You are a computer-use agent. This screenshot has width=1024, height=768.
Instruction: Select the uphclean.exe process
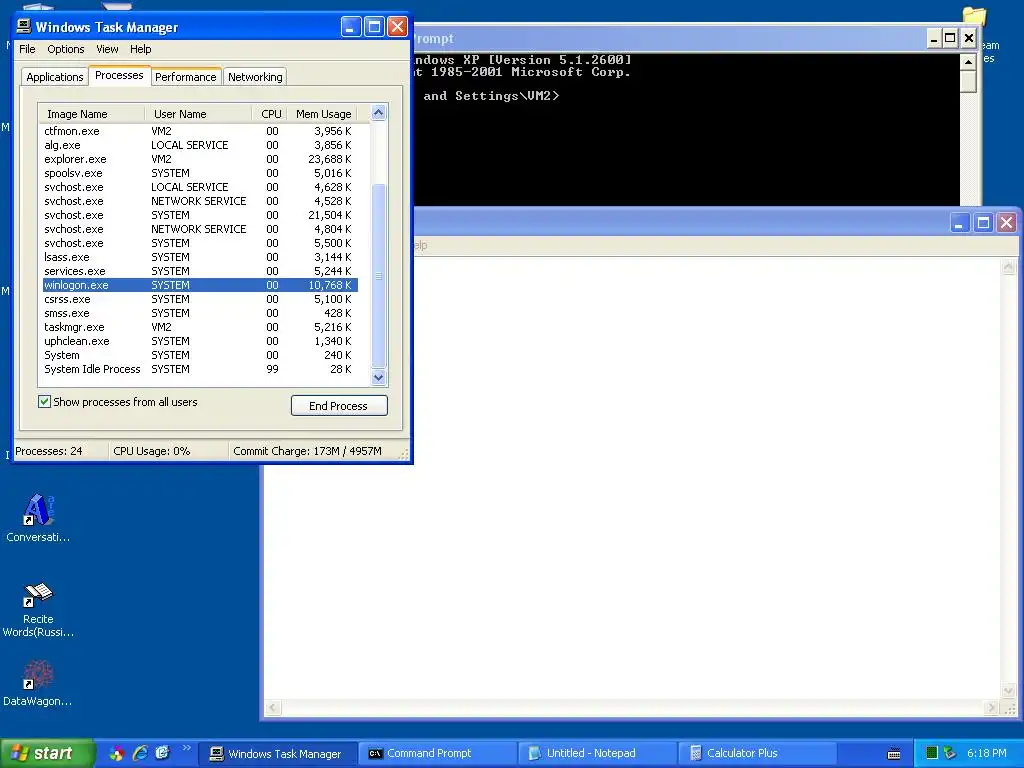[x=200, y=342]
